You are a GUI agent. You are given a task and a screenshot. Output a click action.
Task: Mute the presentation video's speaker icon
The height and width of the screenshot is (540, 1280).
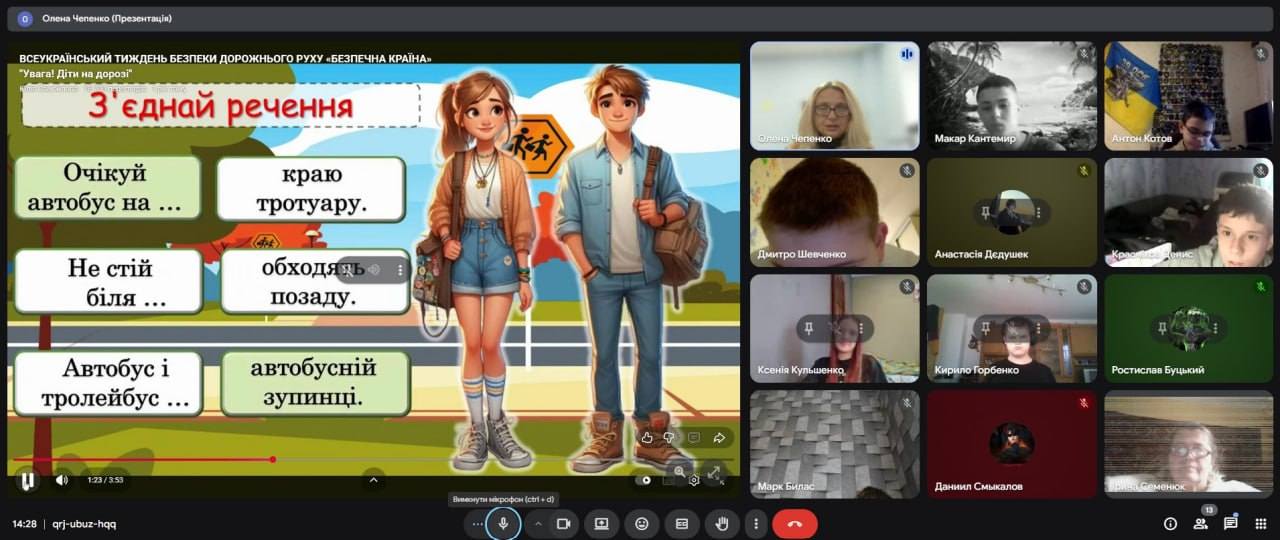[x=61, y=480]
